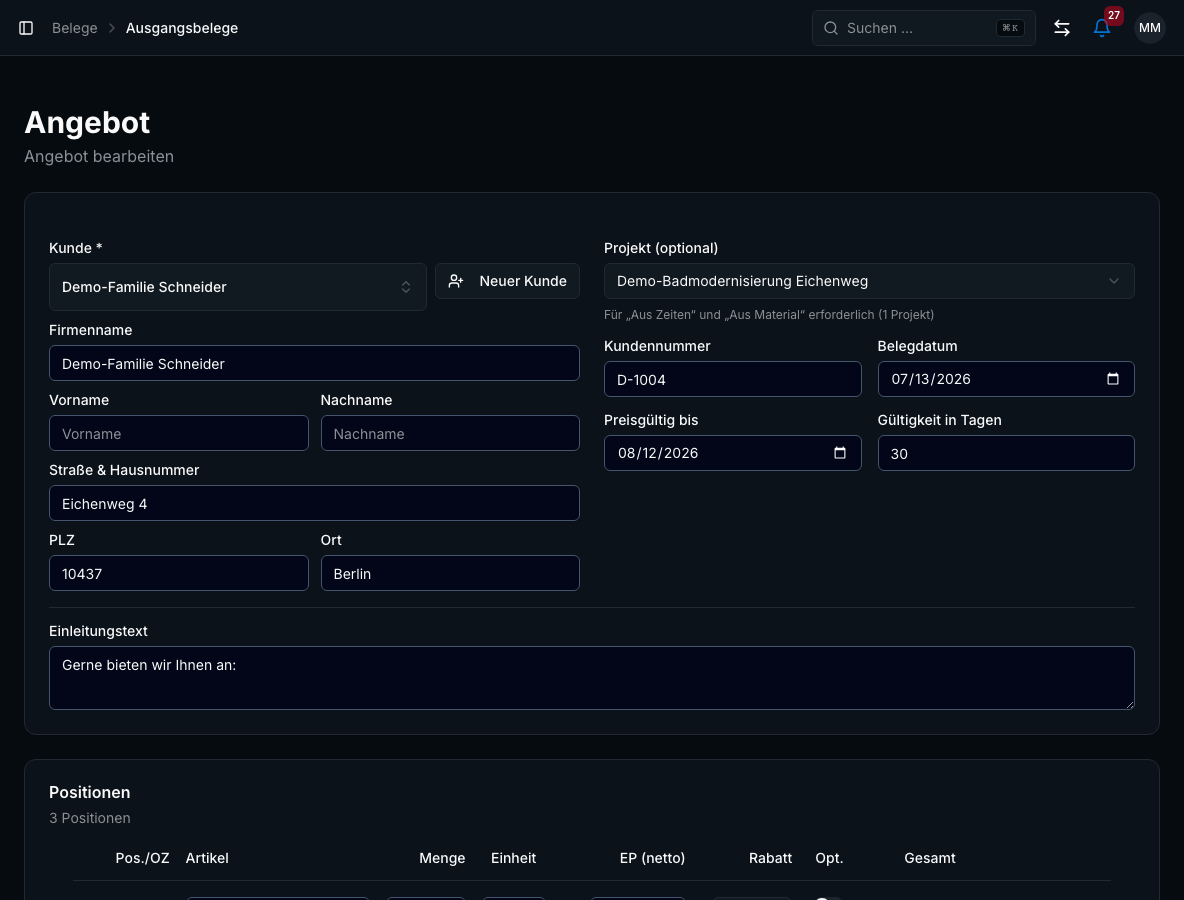1184x900 pixels.
Task: Click the Rabatt column header
Action: click(x=770, y=858)
